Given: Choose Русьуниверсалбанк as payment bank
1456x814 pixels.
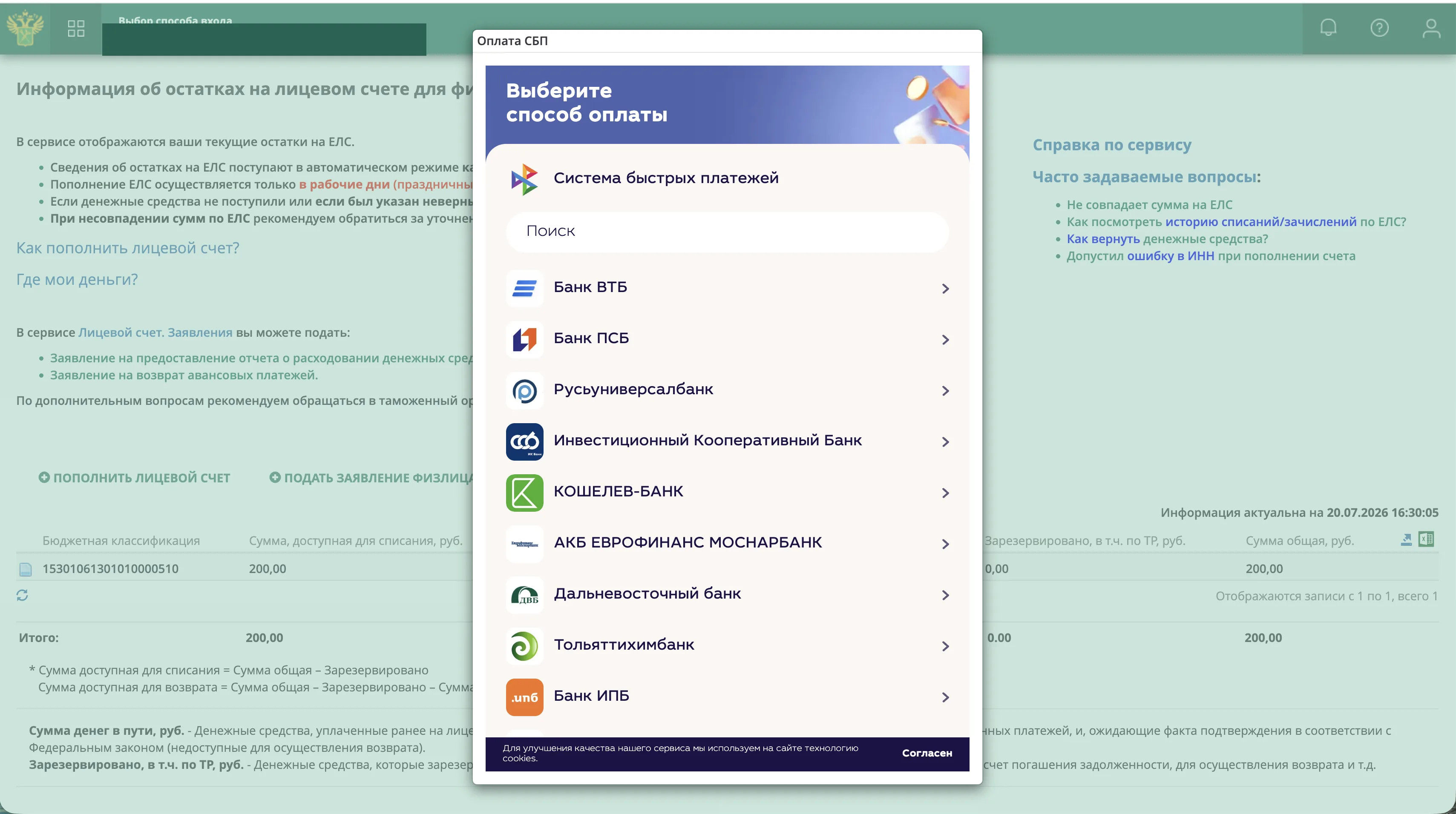Looking at the screenshot, I should tap(728, 390).
